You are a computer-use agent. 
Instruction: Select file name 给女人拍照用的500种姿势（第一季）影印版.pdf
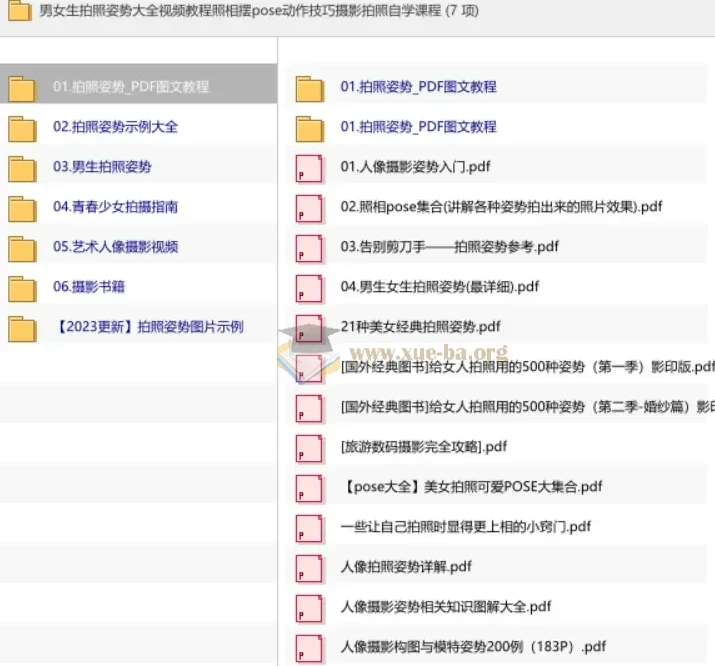(527, 367)
